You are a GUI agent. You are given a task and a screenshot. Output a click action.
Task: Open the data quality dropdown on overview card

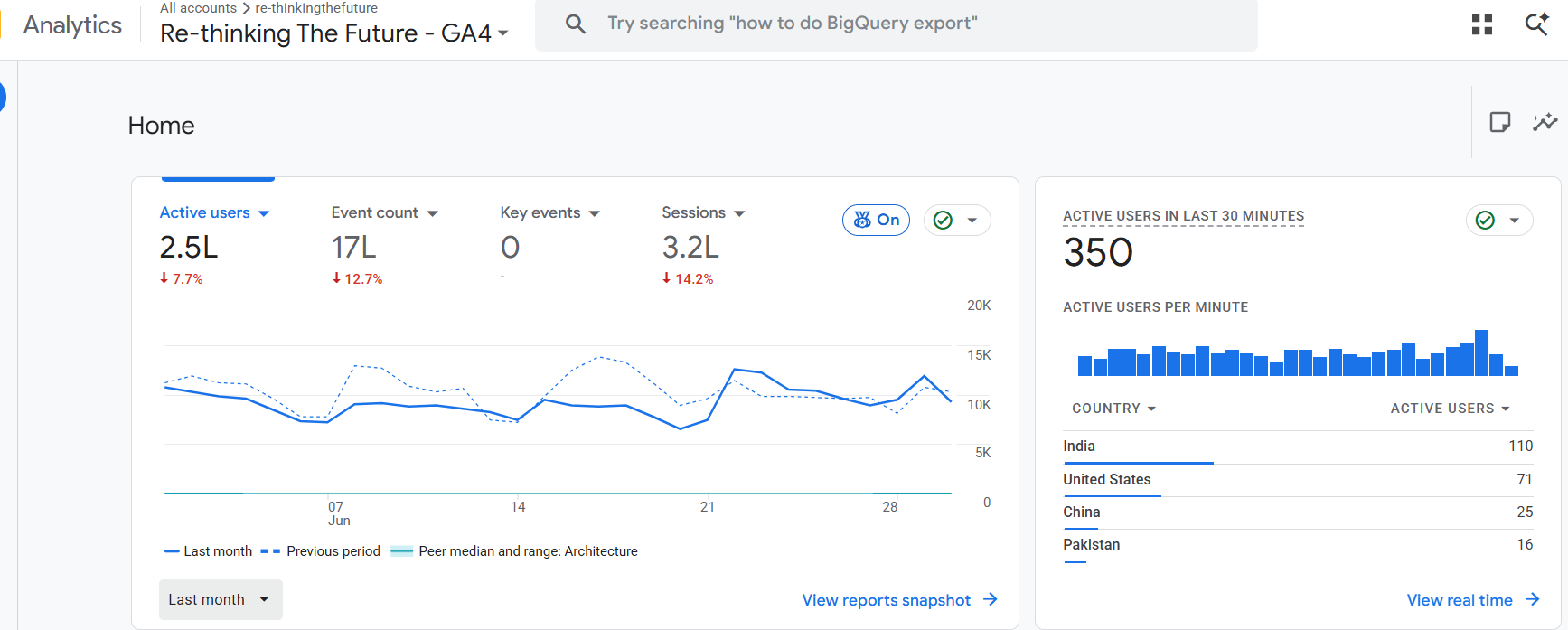pyautogui.click(x=957, y=220)
